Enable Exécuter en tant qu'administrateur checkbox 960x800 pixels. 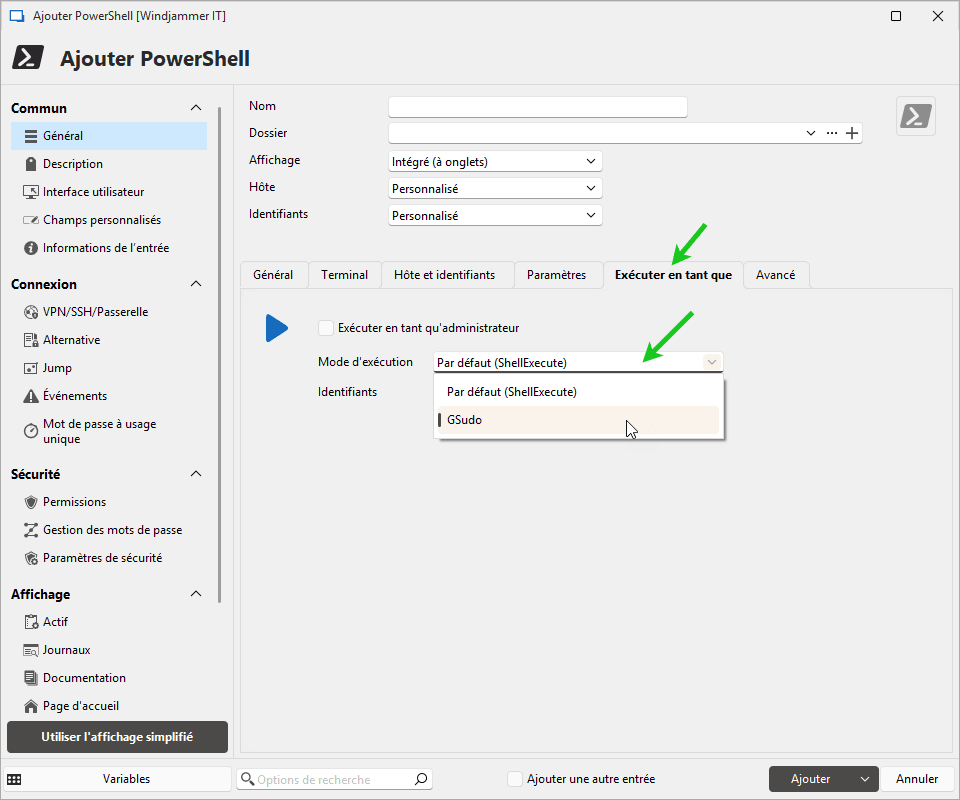(326, 328)
